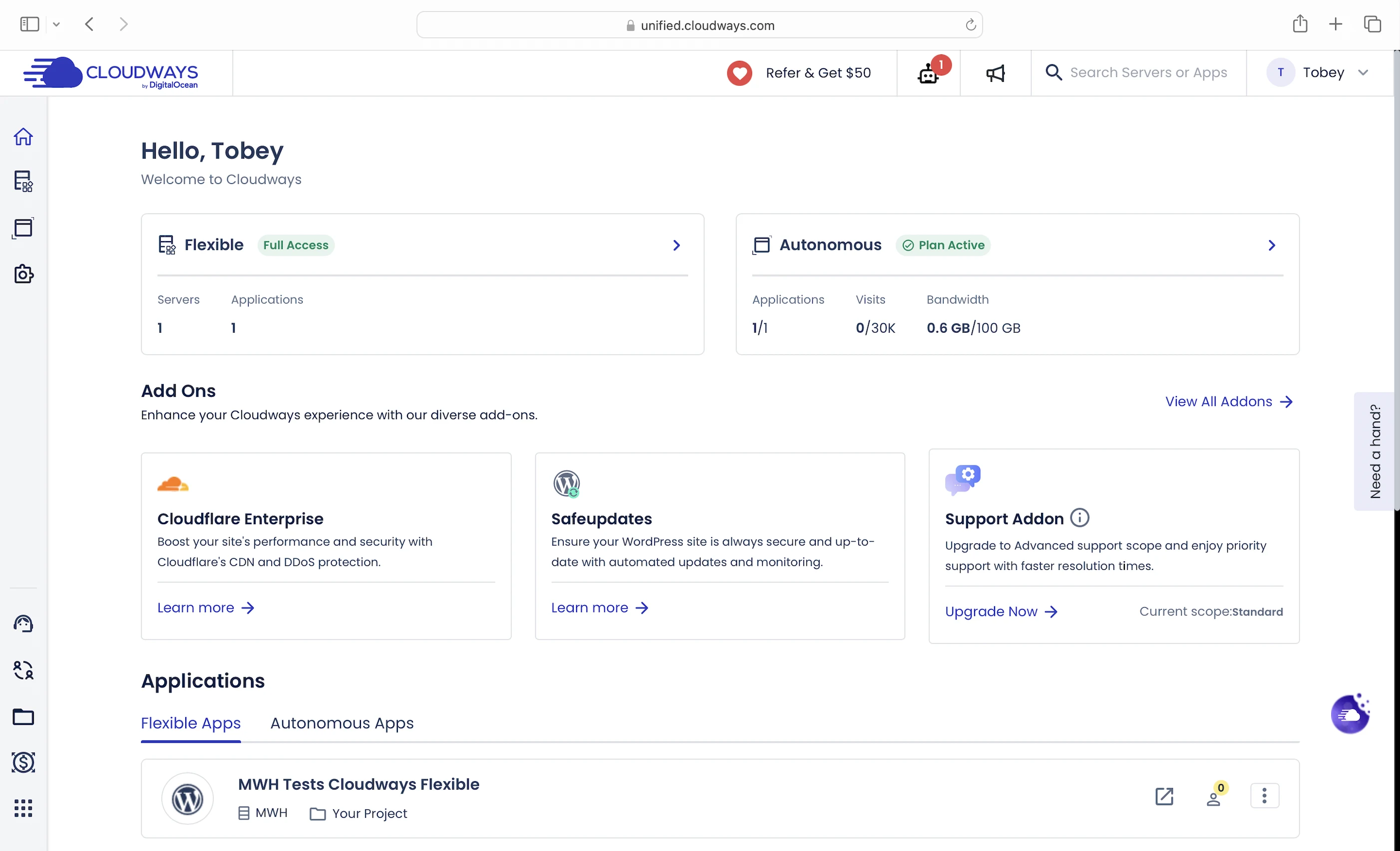The height and width of the screenshot is (851, 1400).
Task: Open the Autonomous sidebar icon
Action: (23, 228)
